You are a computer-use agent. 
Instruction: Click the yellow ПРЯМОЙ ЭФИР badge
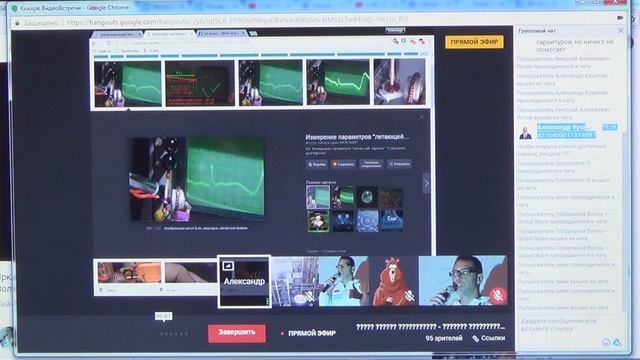(x=474, y=42)
